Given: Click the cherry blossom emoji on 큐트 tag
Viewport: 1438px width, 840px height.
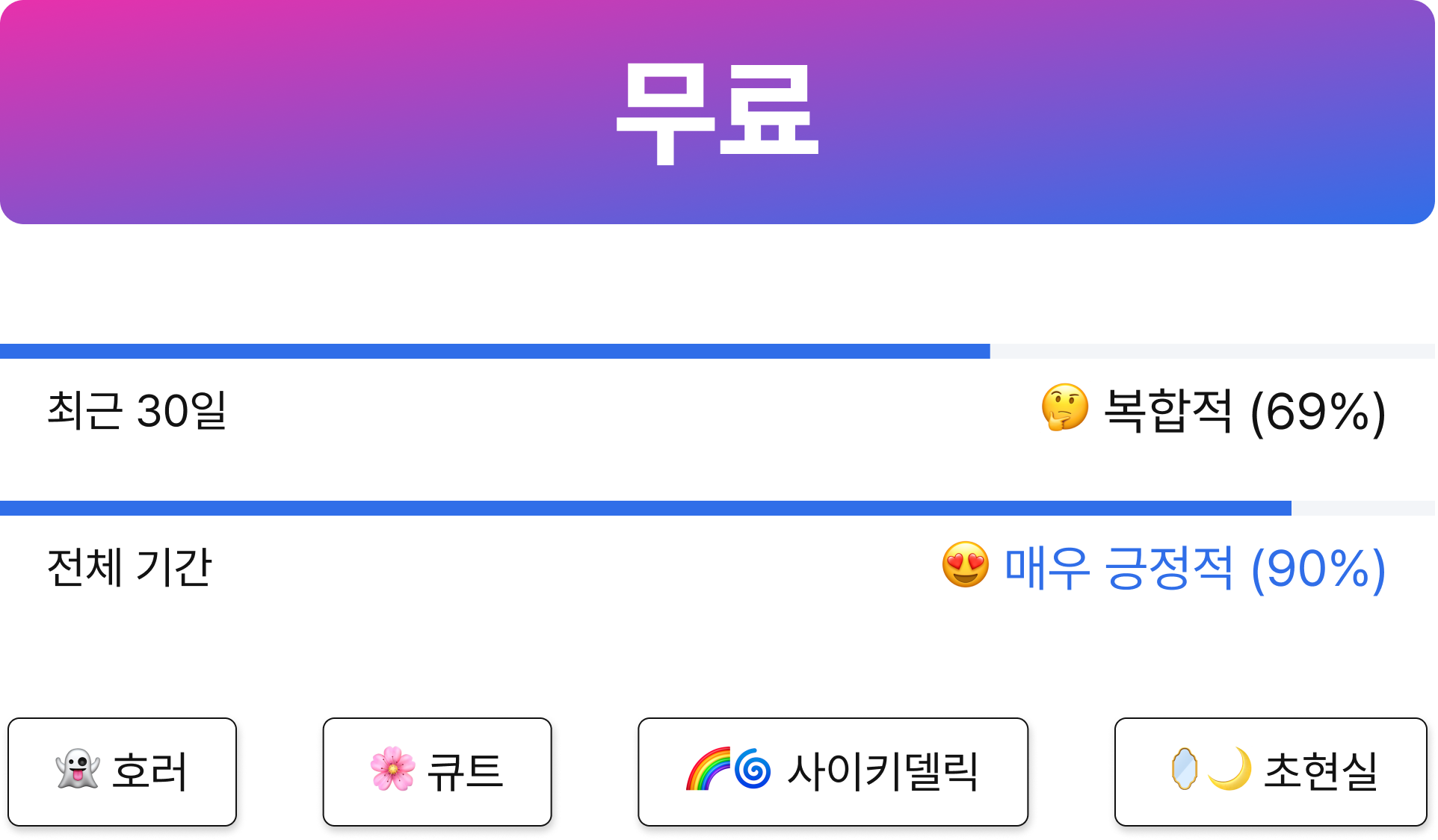Looking at the screenshot, I should click(392, 769).
